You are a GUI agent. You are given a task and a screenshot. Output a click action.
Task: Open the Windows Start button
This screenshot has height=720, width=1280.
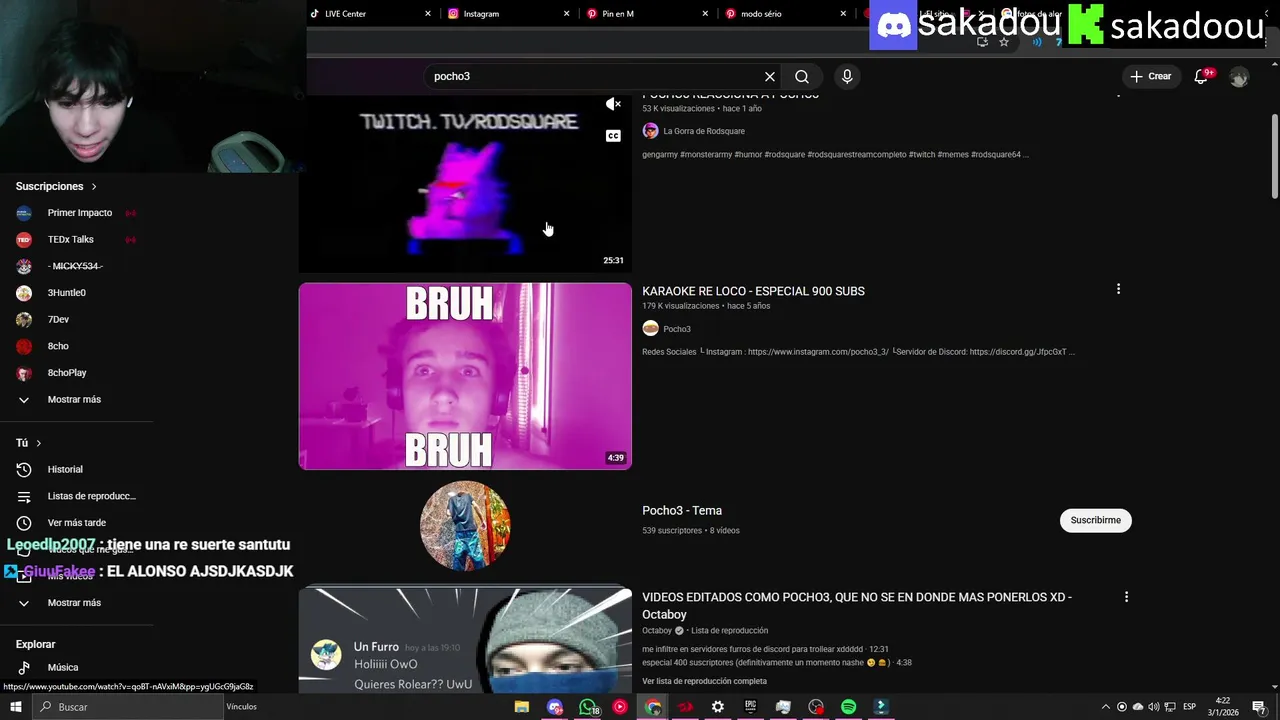pos(15,707)
